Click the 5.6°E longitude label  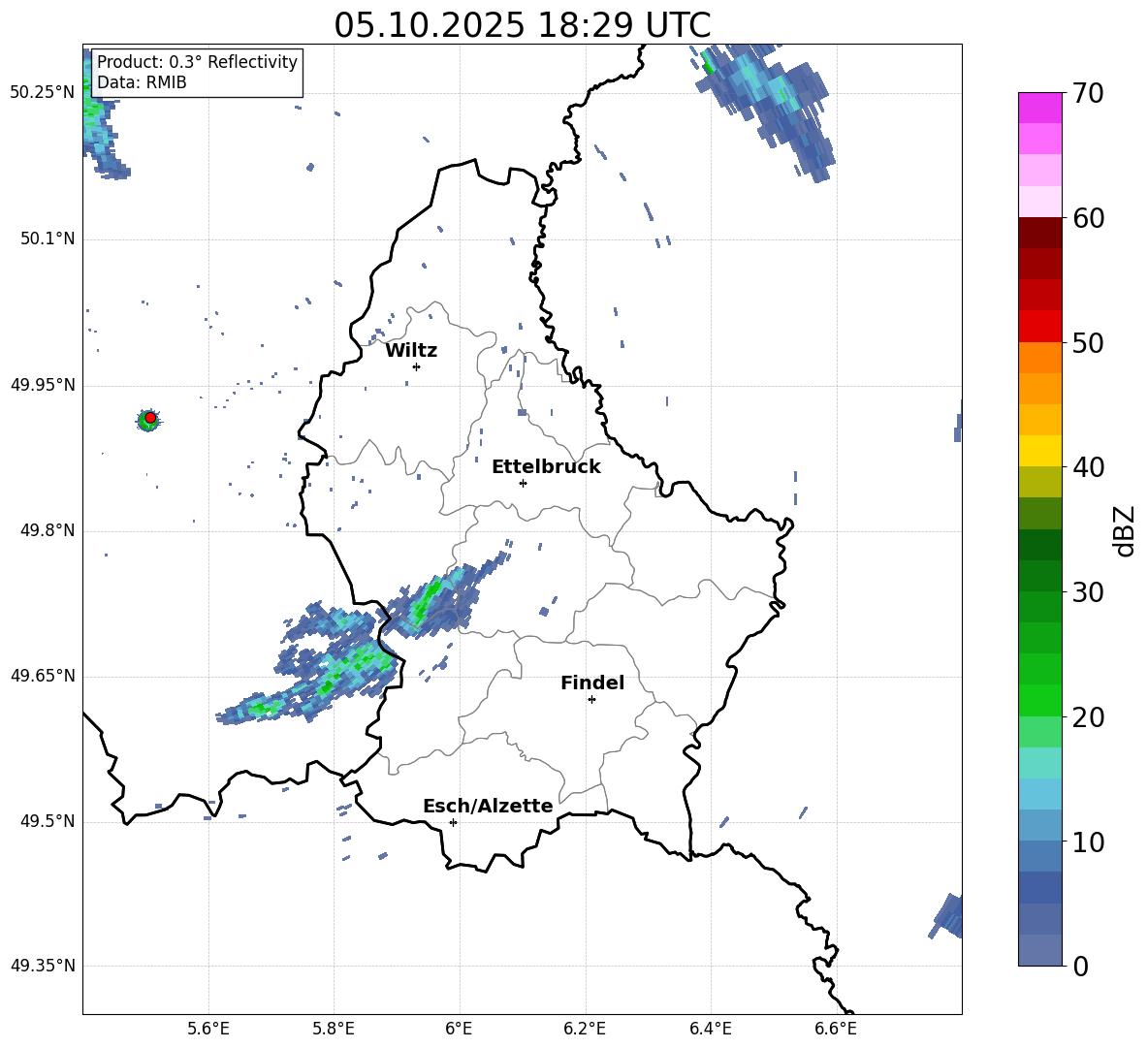click(x=208, y=1029)
